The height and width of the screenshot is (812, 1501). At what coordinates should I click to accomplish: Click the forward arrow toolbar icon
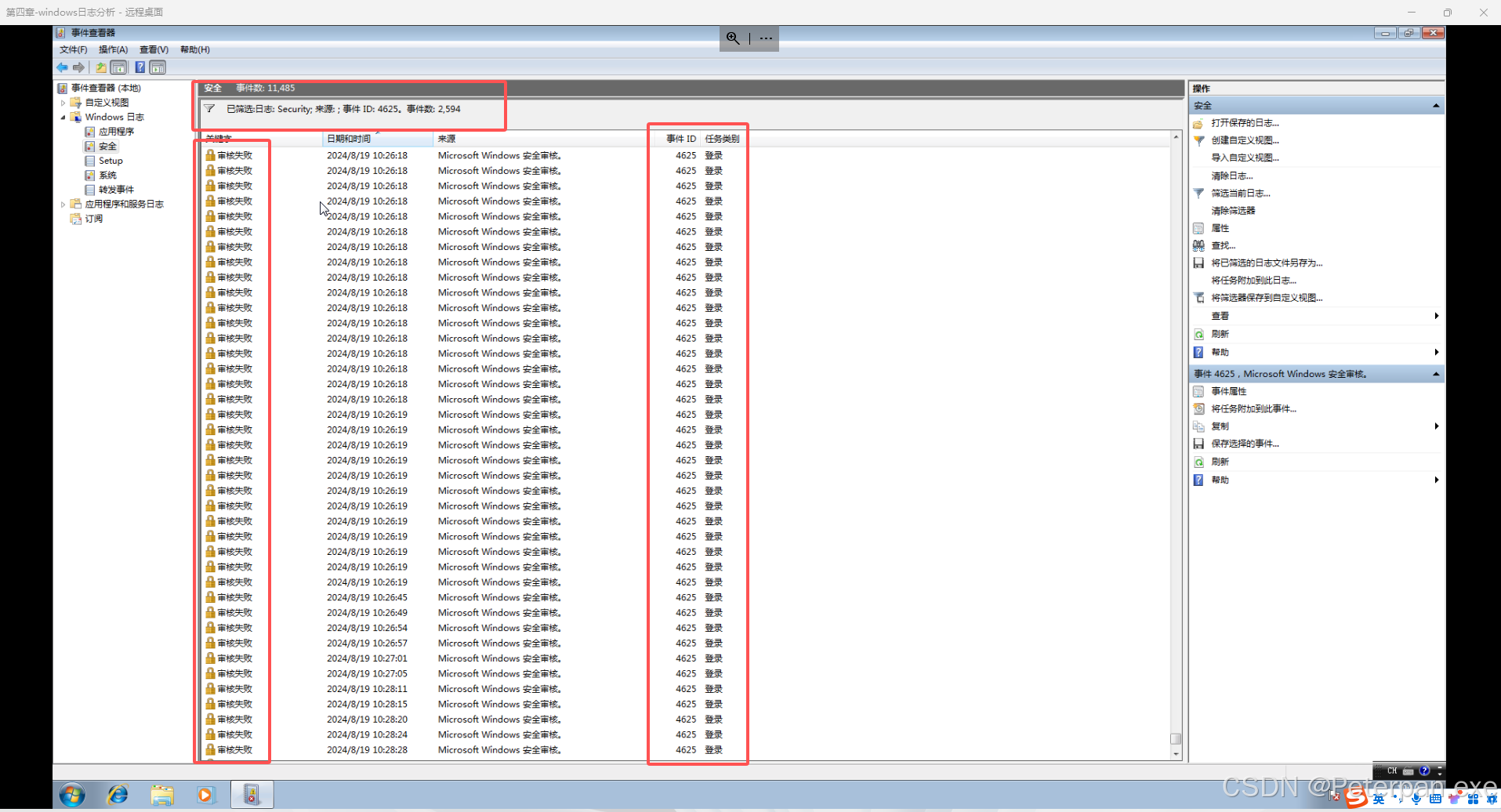point(78,67)
